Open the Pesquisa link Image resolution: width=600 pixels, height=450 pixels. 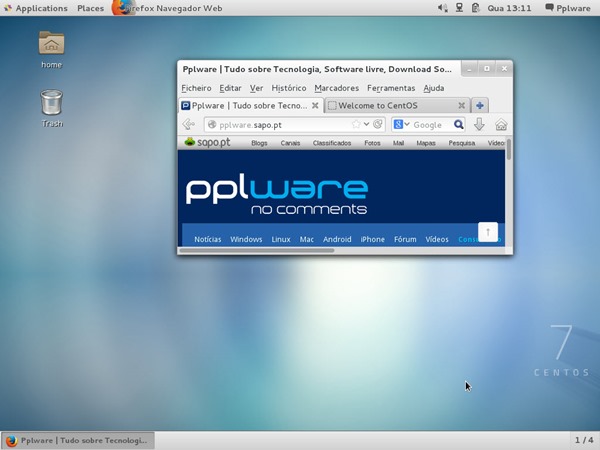click(x=461, y=143)
